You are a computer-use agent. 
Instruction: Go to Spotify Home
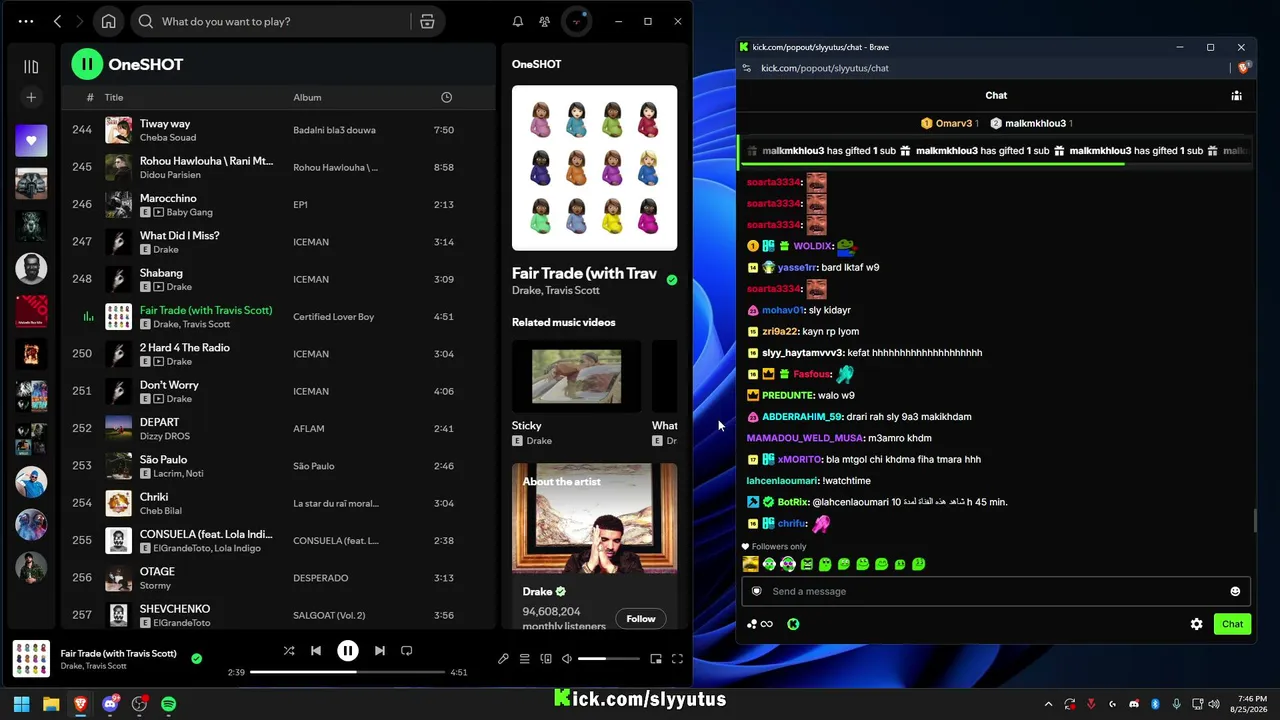click(109, 21)
